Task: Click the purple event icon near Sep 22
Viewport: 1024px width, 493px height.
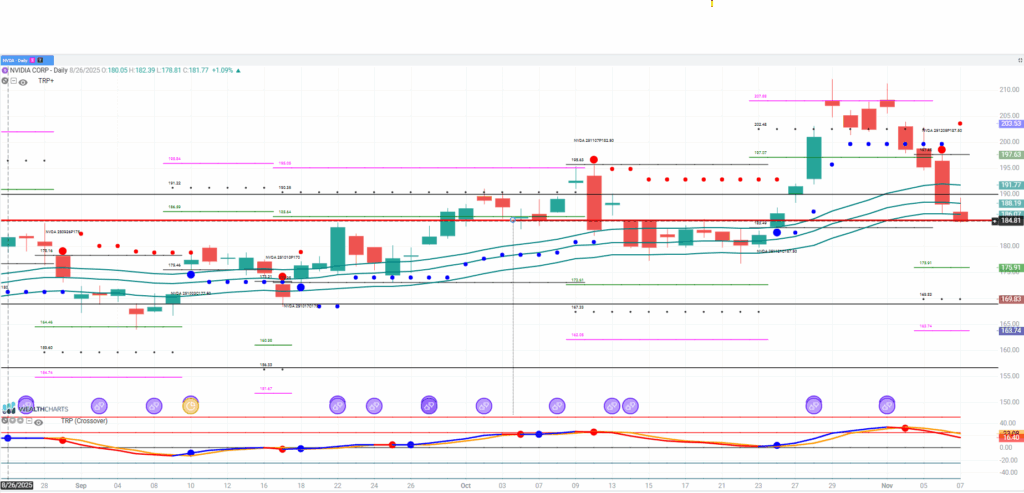Action: [x=337, y=405]
